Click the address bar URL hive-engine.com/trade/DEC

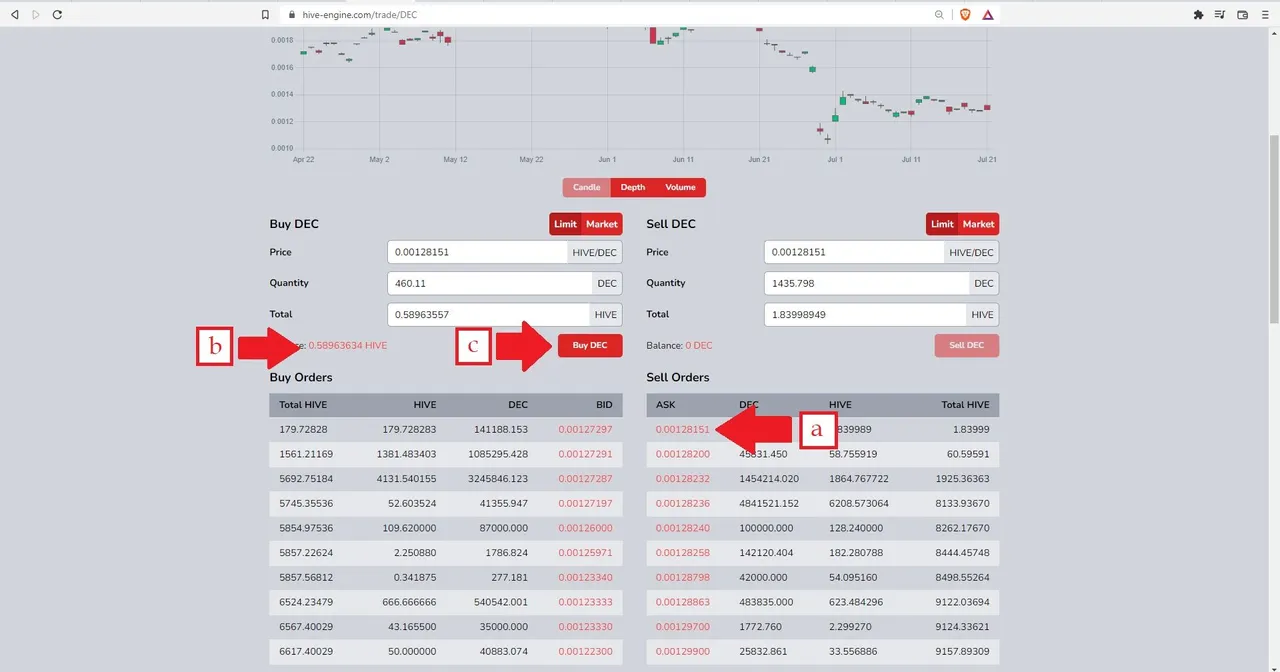click(360, 15)
